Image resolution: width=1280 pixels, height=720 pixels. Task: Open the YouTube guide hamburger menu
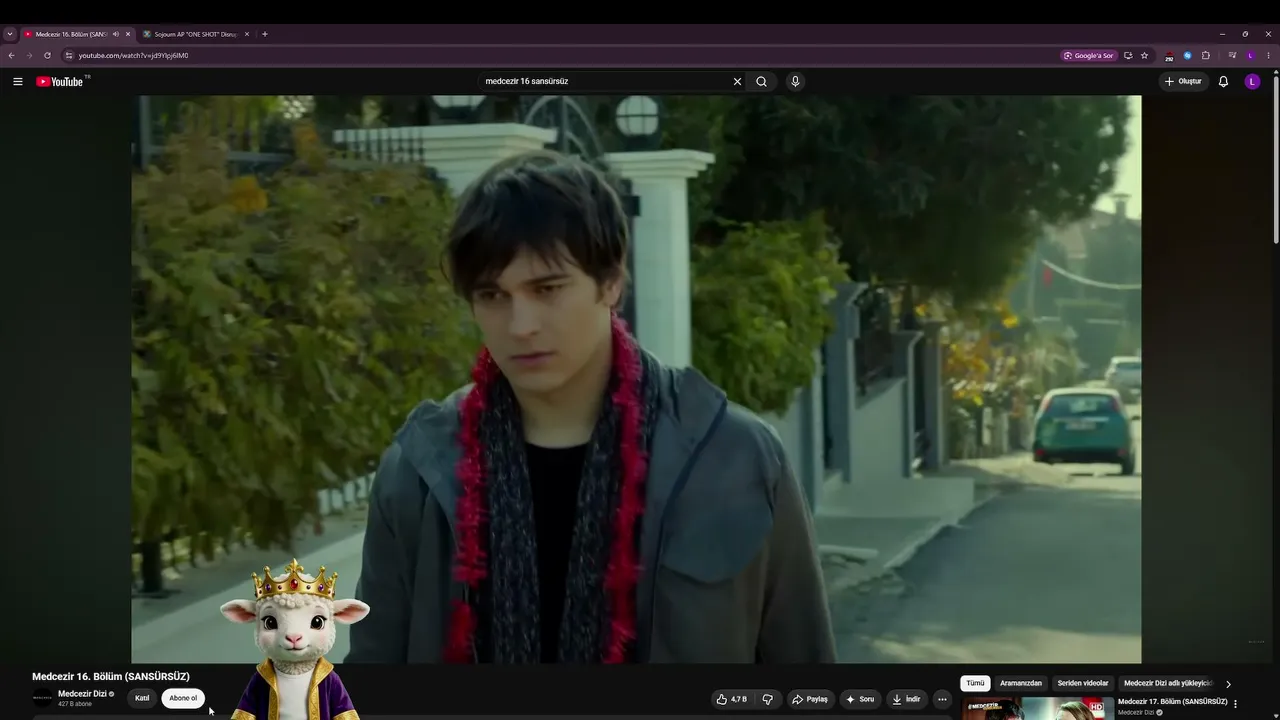click(x=17, y=81)
